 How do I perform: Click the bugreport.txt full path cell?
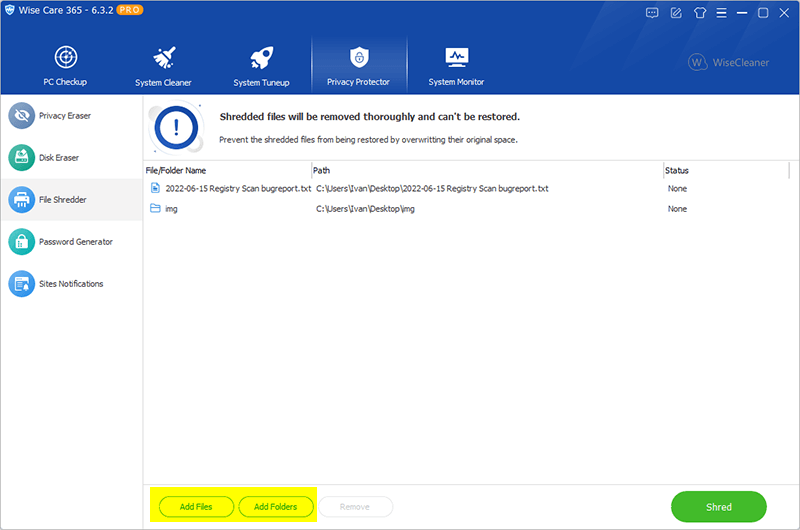click(432, 188)
